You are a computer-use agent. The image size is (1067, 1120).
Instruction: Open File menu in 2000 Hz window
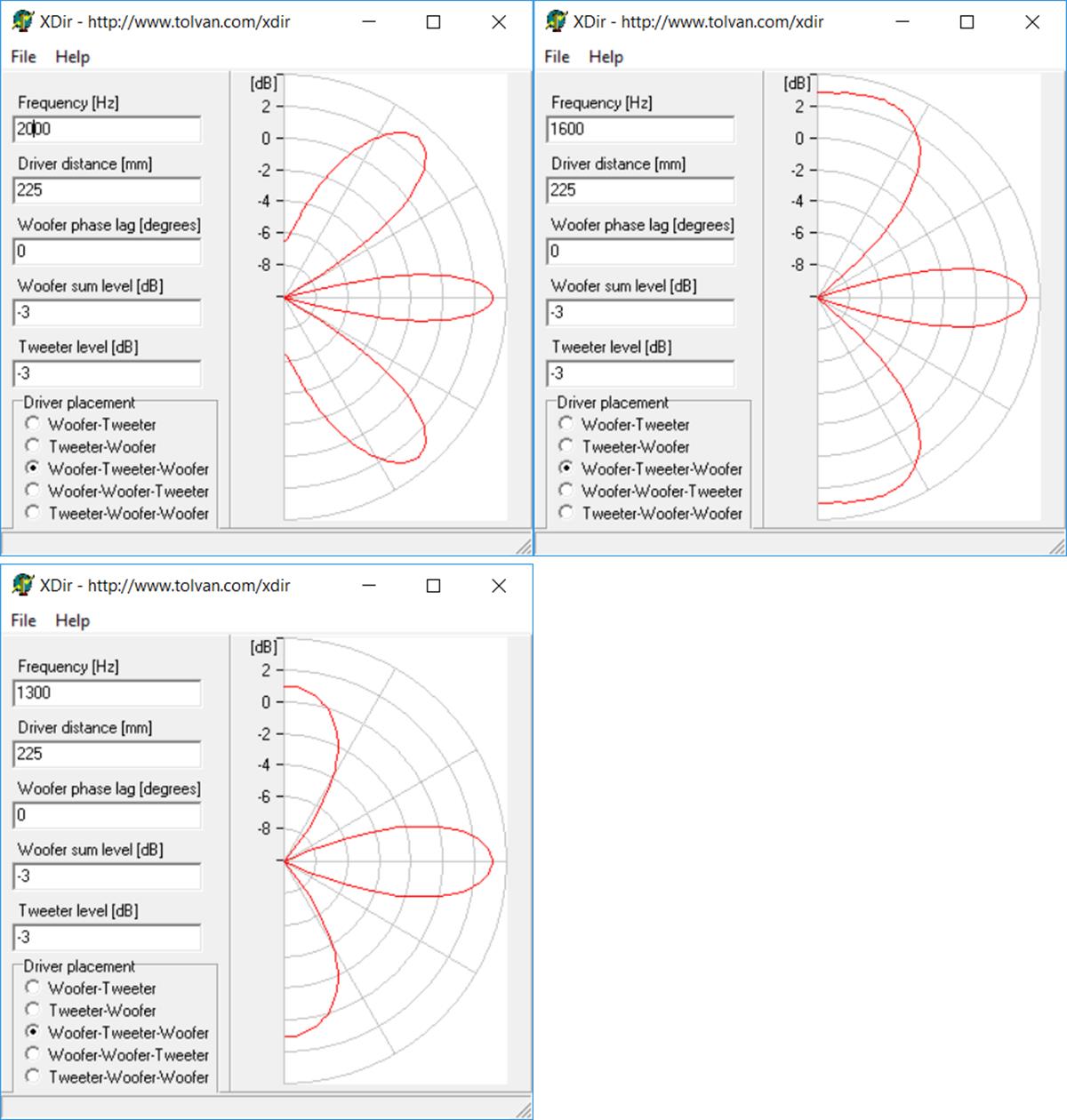click(x=24, y=57)
